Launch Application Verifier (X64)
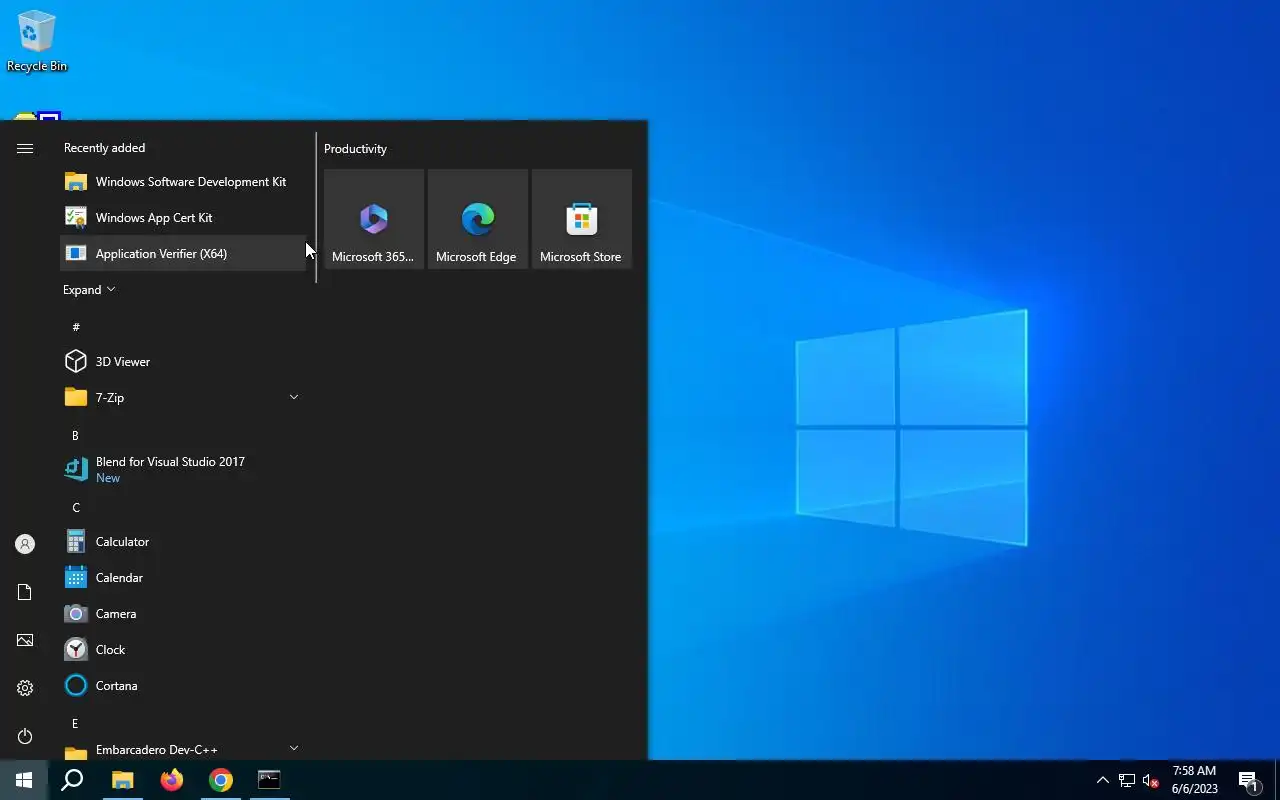The width and height of the screenshot is (1280, 800). (183, 254)
